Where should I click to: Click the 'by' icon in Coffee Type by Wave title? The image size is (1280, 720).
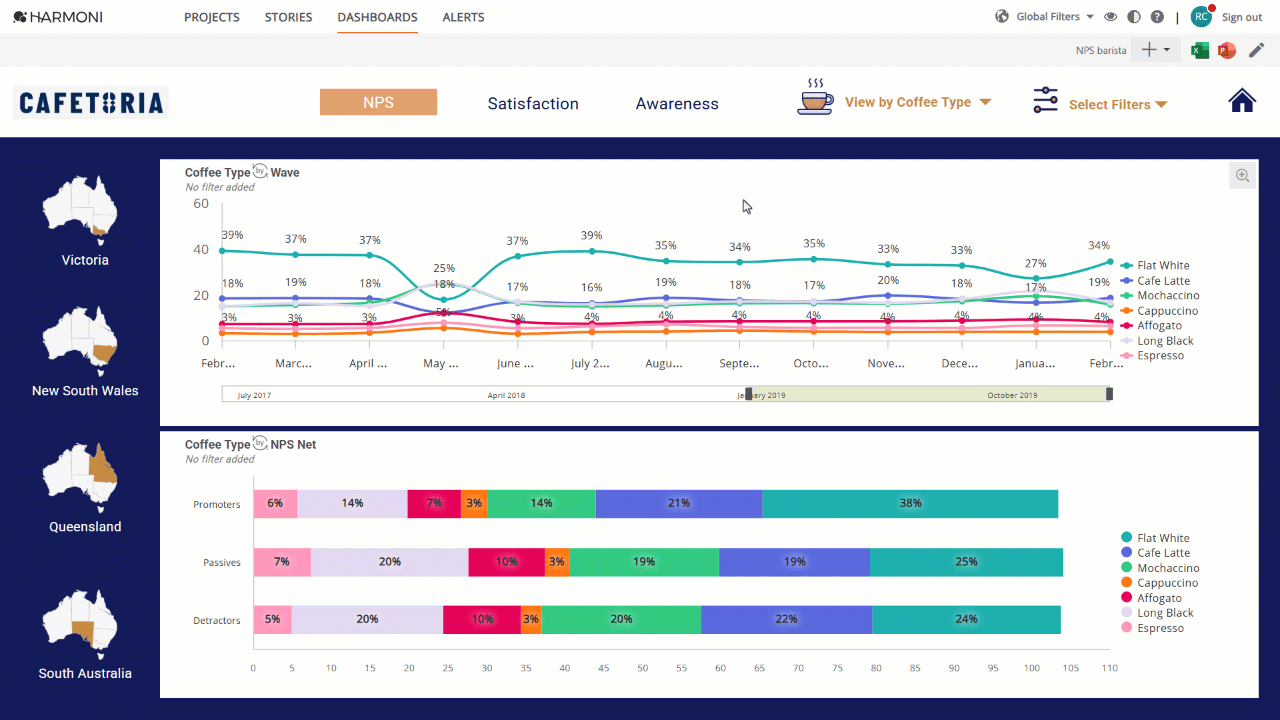tap(261, 171)
